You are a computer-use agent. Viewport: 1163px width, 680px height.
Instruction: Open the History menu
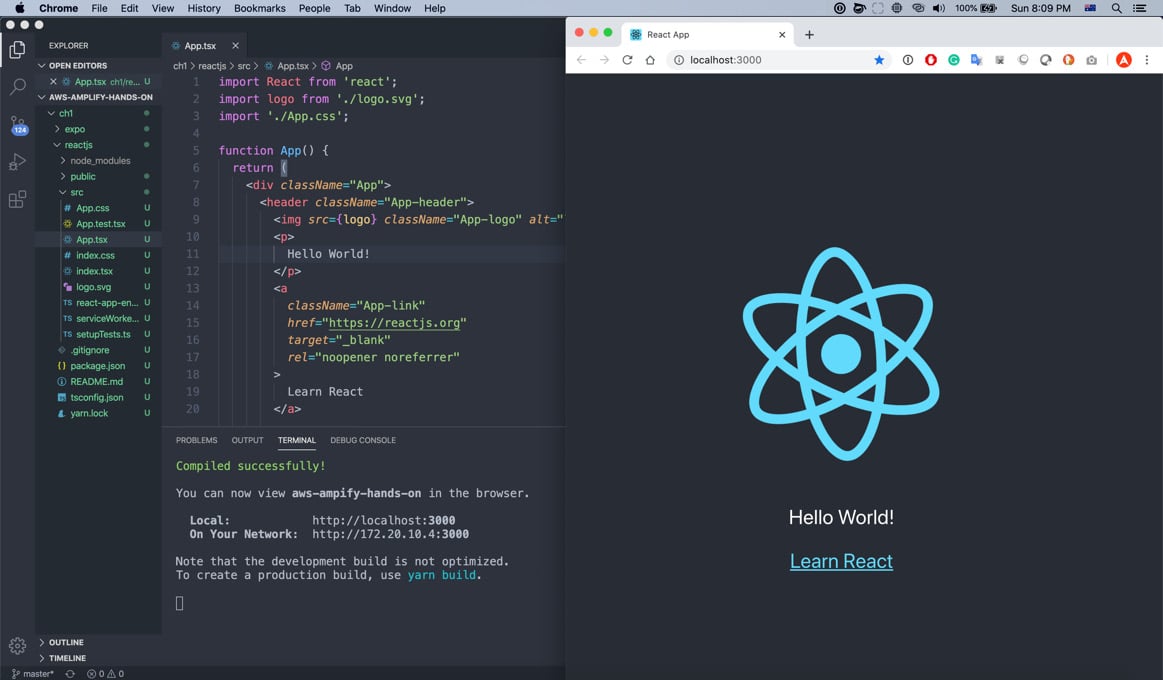204,8
